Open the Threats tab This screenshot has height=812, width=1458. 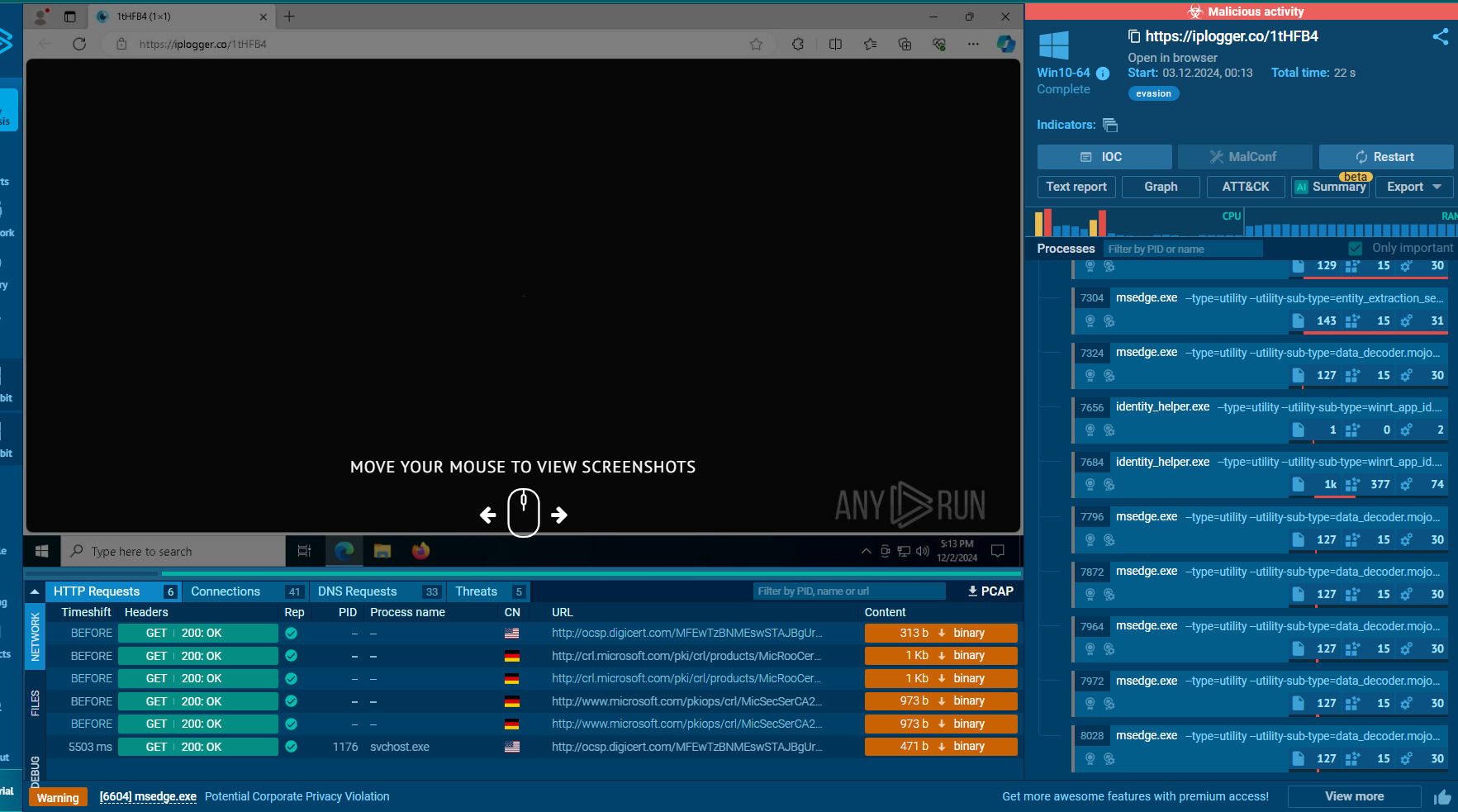(477, 591)
